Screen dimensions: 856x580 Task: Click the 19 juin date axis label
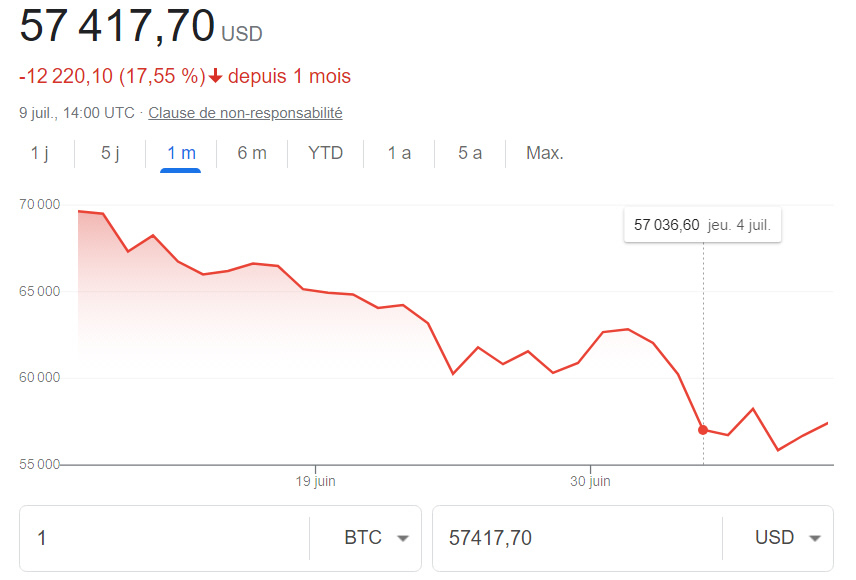pos(316,481)
